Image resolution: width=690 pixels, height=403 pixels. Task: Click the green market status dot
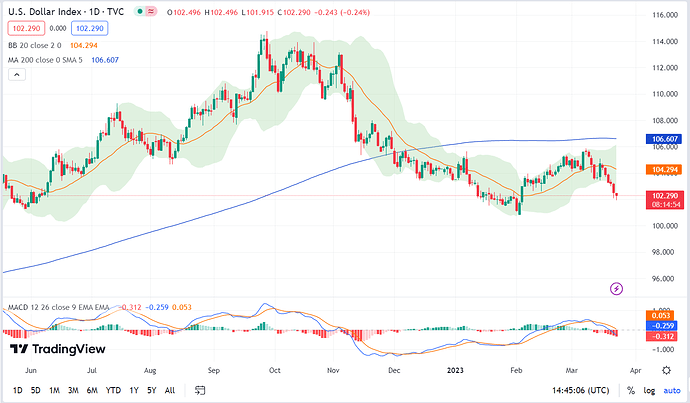pos(139,12)
